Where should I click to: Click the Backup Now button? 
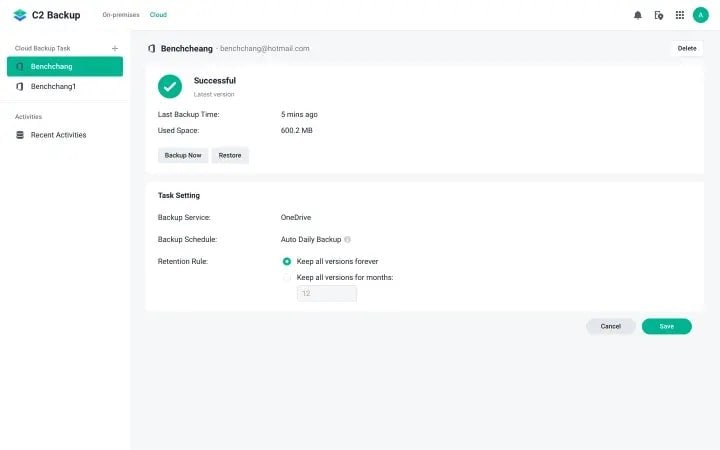[183, 155]
